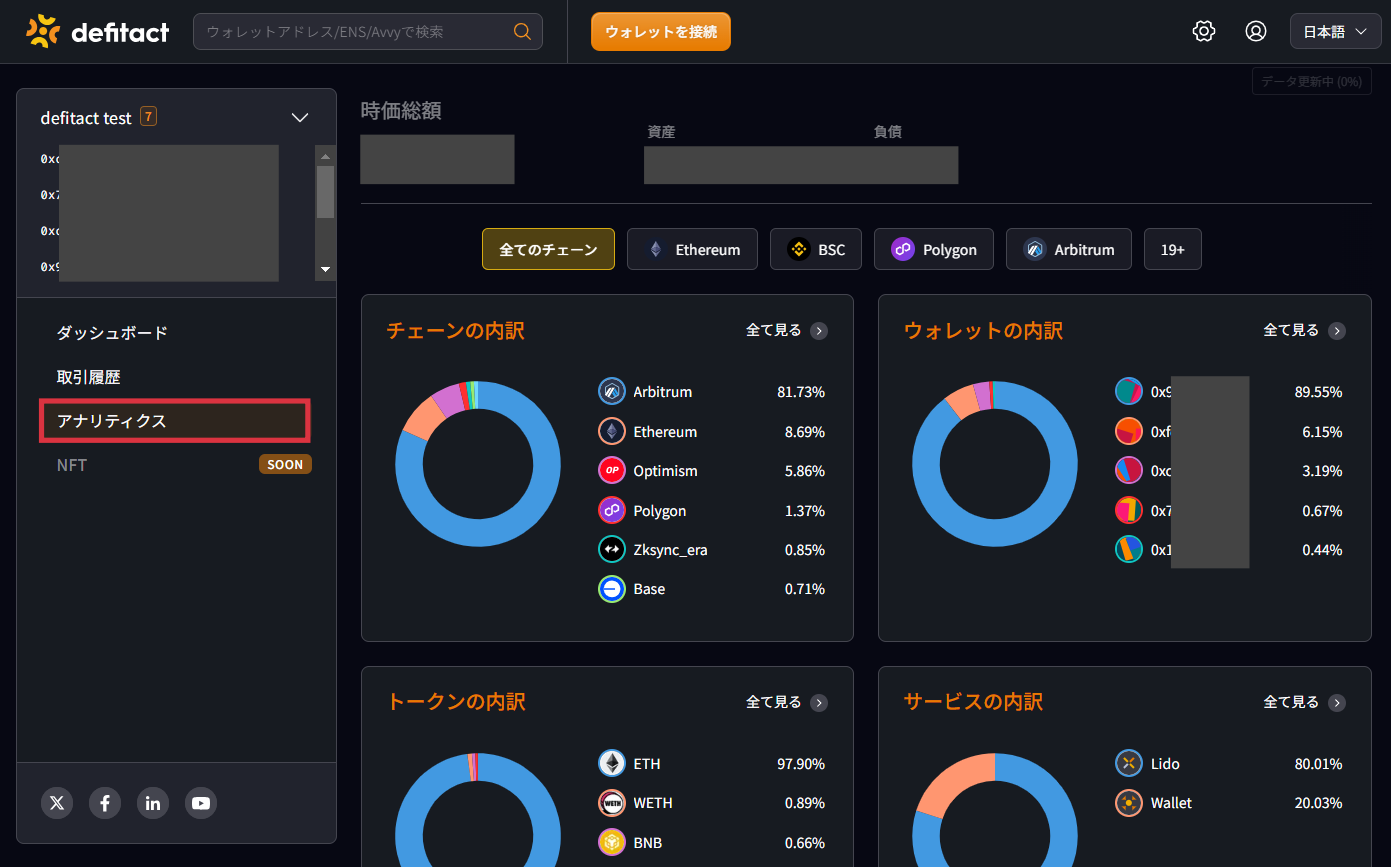Select the Polygon chain filter tab
Image resolution: width=1391 pixels, height=867 pixels.
[x=934, y=249]
